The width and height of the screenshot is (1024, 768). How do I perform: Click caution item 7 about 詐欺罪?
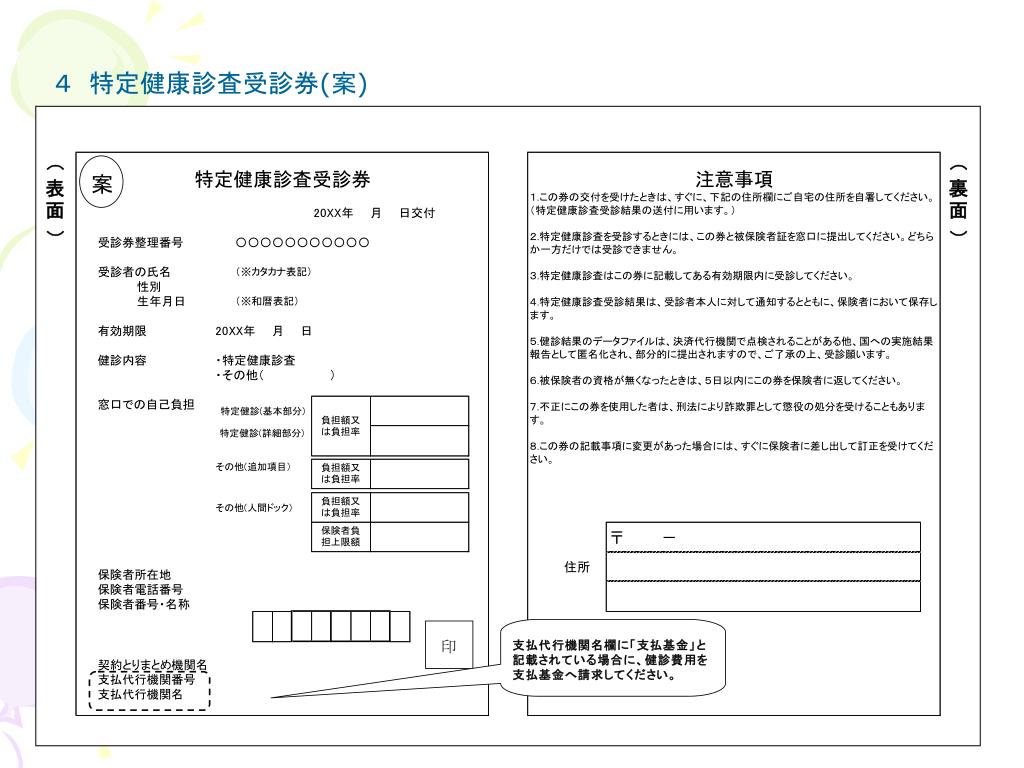pos(728,413)
